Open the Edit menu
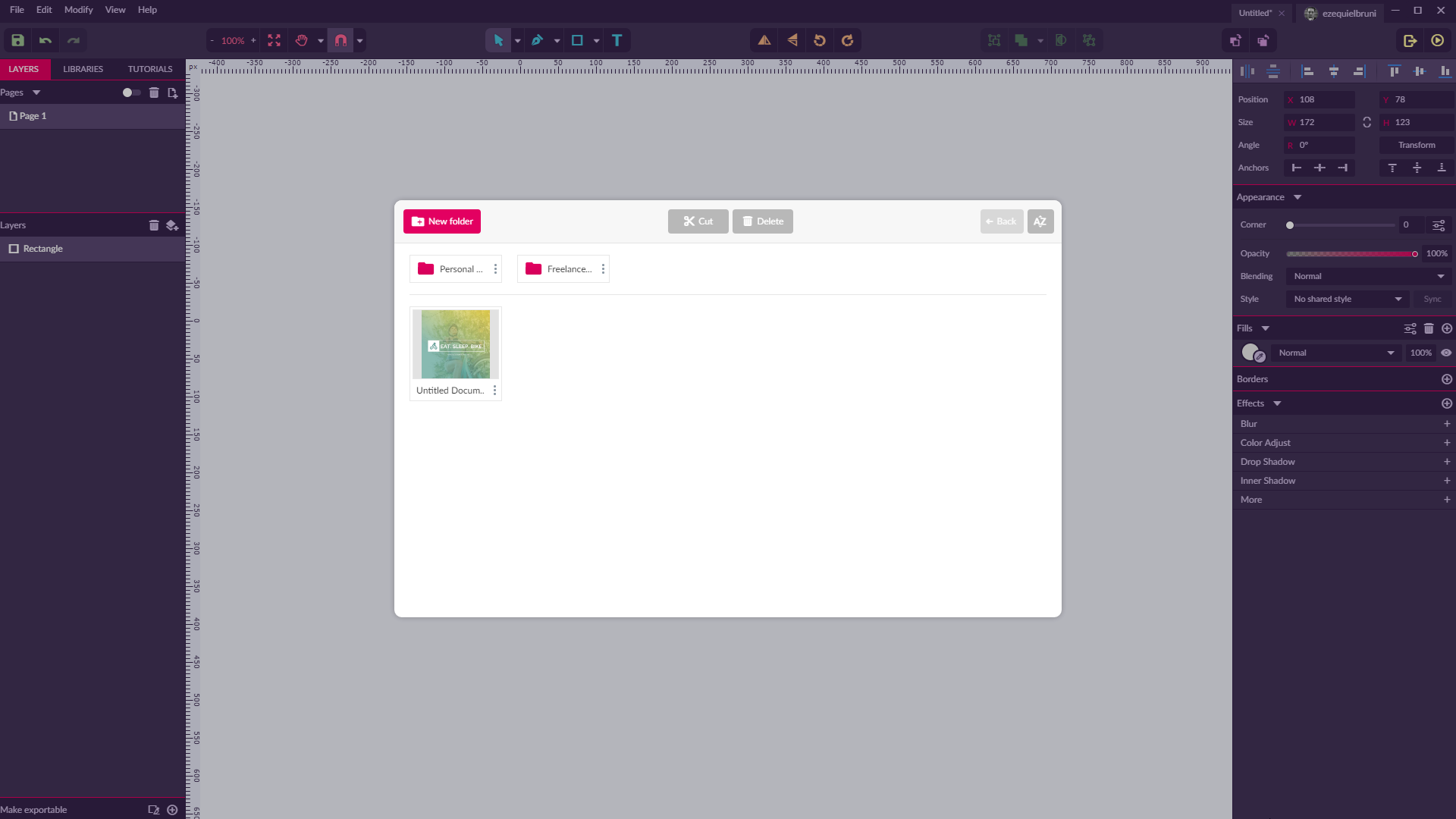The image size is (1456, 819). 44,10
